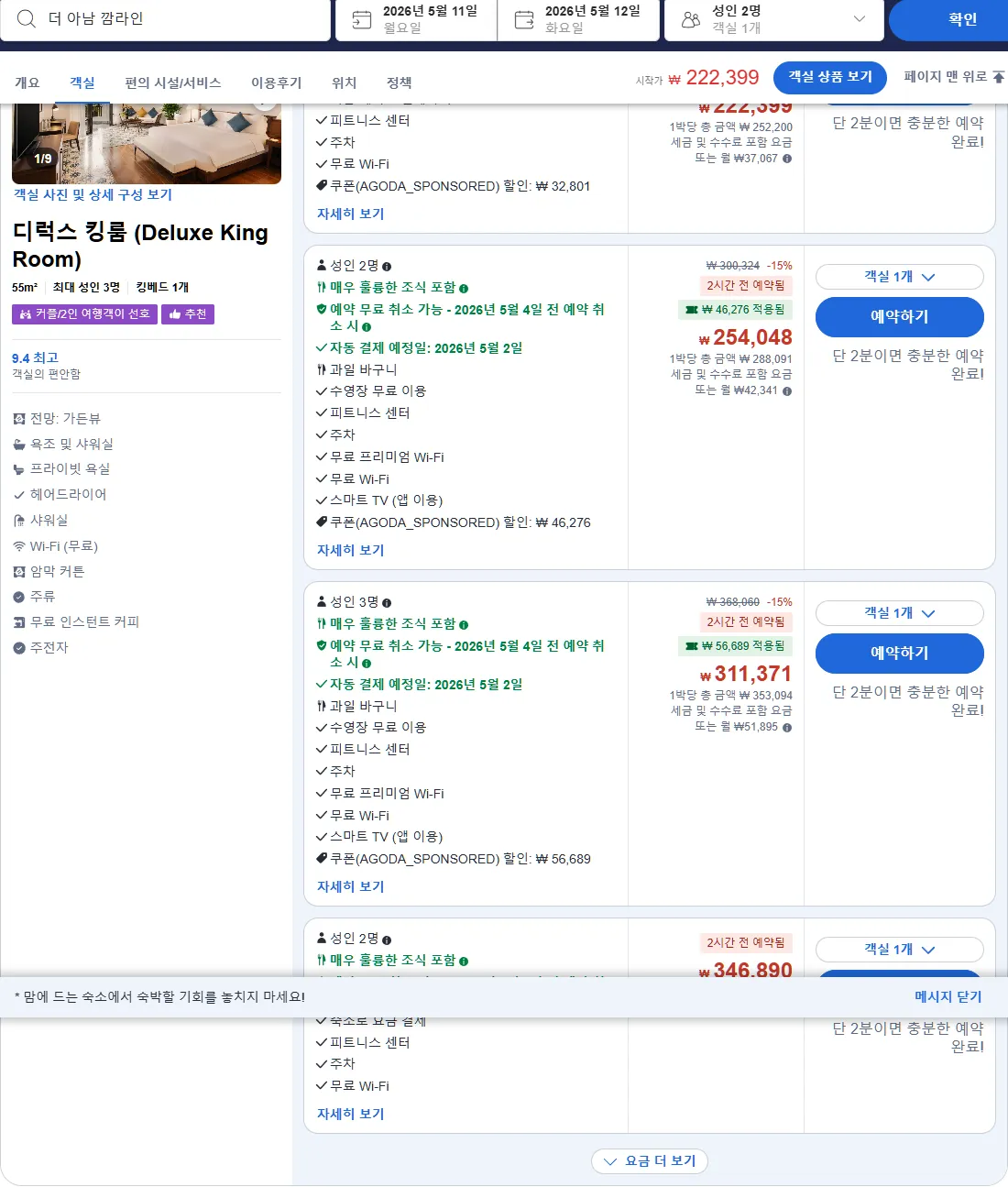Click 자세히 보기 in the ₩346,890 offer
The height and width of the screenshot is (1187, 1008).
(351, 1114)
